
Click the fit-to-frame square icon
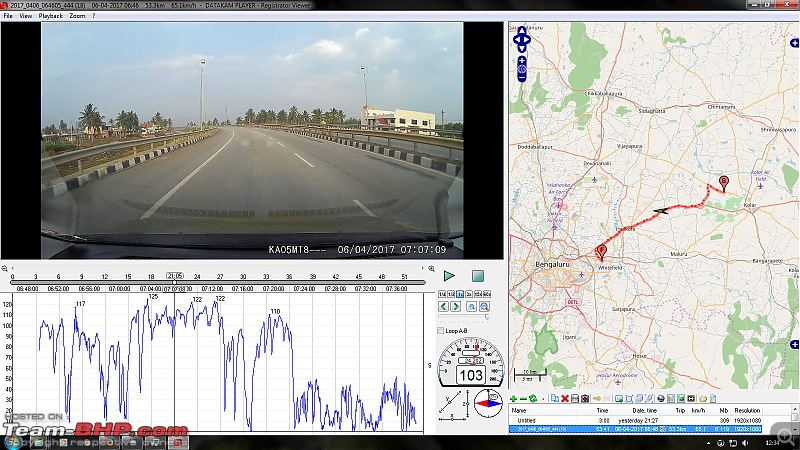coord(629,398)
